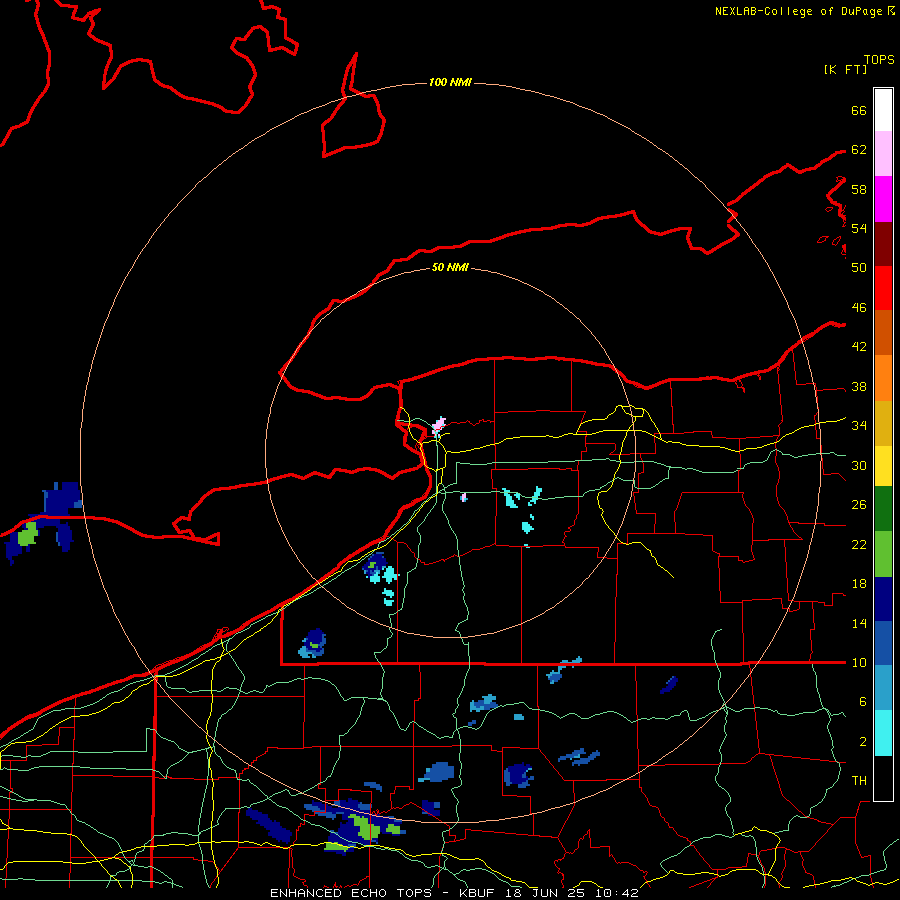Viewport: 900px width, 900px height.
Task: Click the dark green legend swatch
Action: [883, 509]
